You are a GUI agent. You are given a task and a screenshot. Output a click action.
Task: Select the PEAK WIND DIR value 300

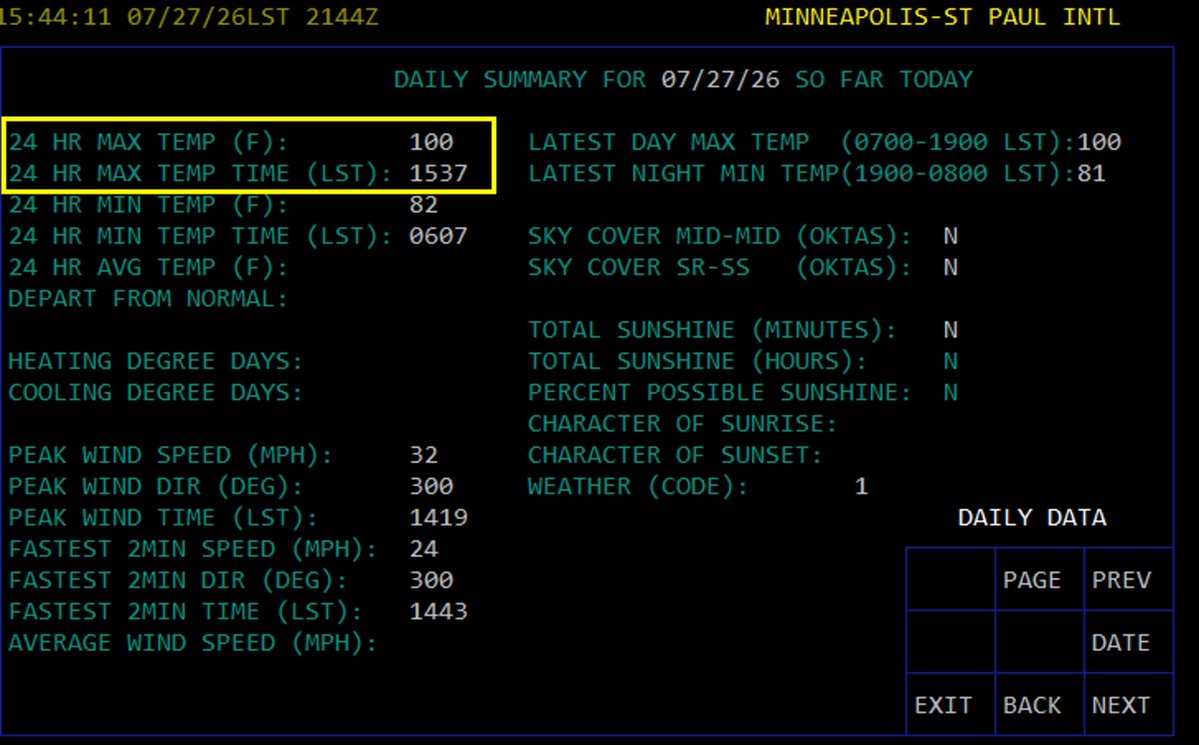pos(431,486)
